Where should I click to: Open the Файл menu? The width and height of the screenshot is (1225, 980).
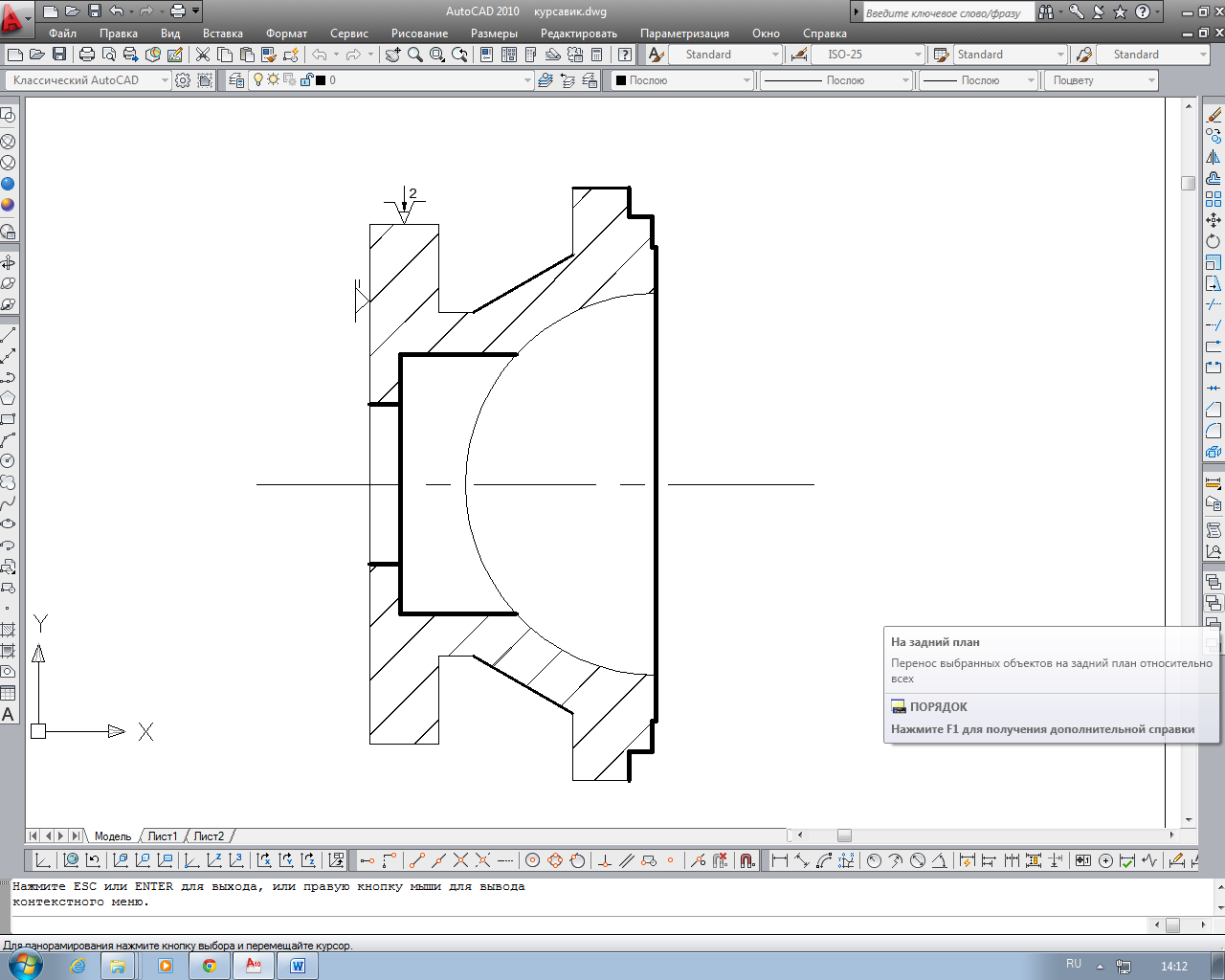click(x=62, y=33)
